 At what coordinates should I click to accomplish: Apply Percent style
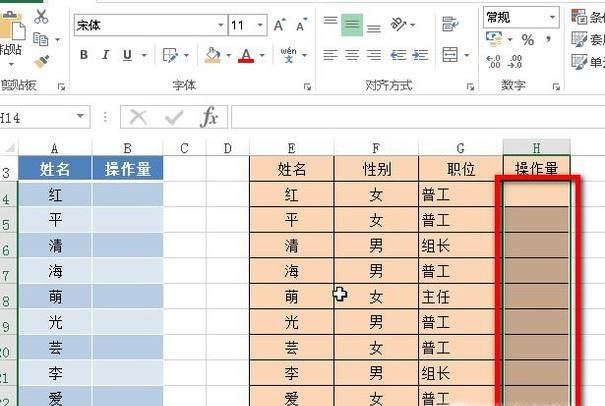[527, 39]
